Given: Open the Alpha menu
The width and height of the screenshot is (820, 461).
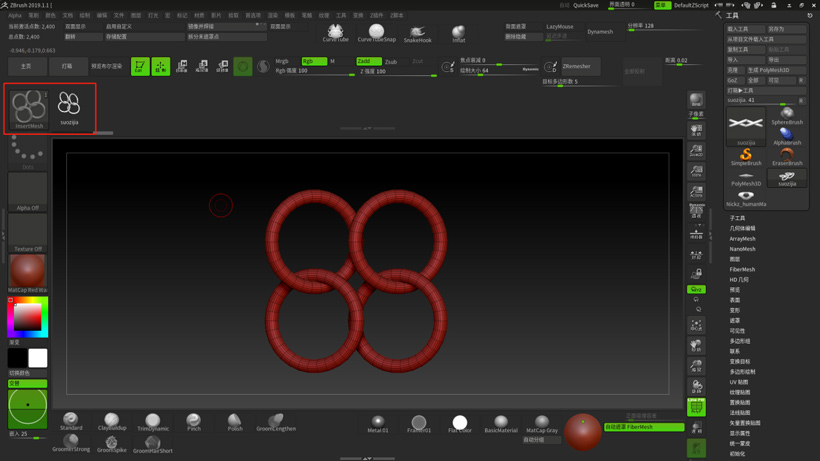Looking at the screenshot, I should pos(15,16).
